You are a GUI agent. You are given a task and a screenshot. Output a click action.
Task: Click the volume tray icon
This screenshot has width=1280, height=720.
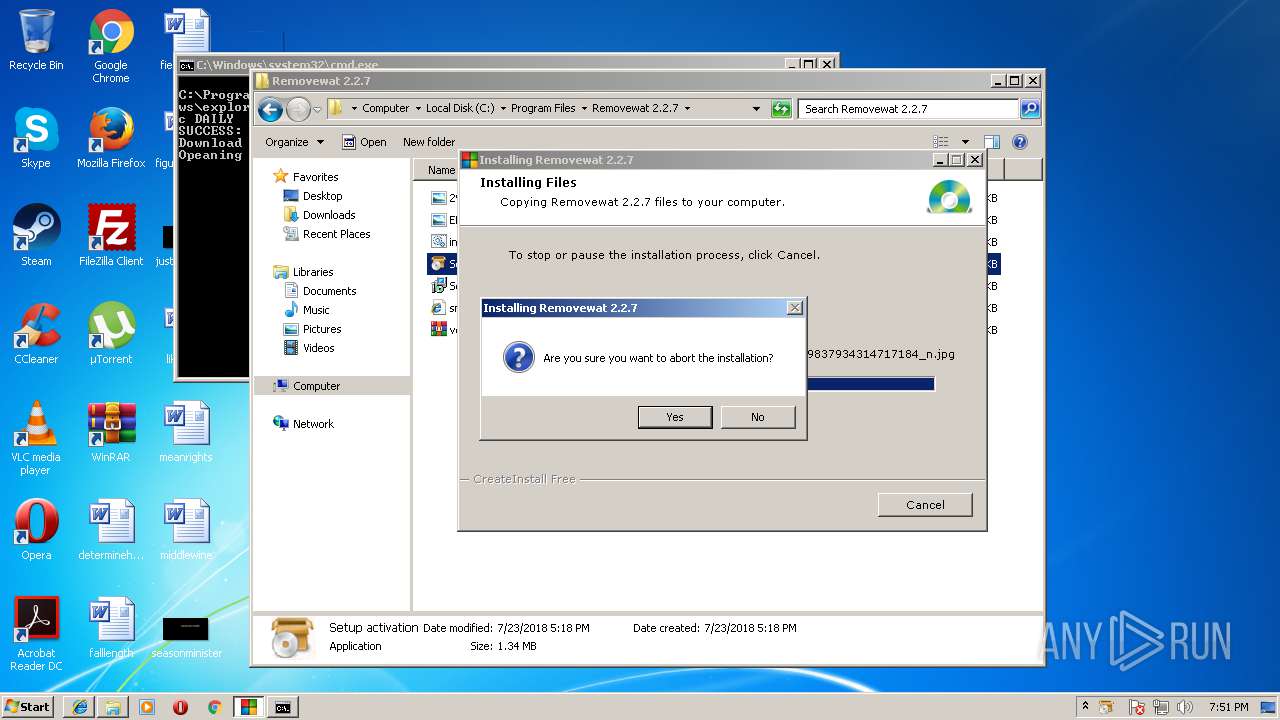pyautogui.click(x=1187, y=707)
